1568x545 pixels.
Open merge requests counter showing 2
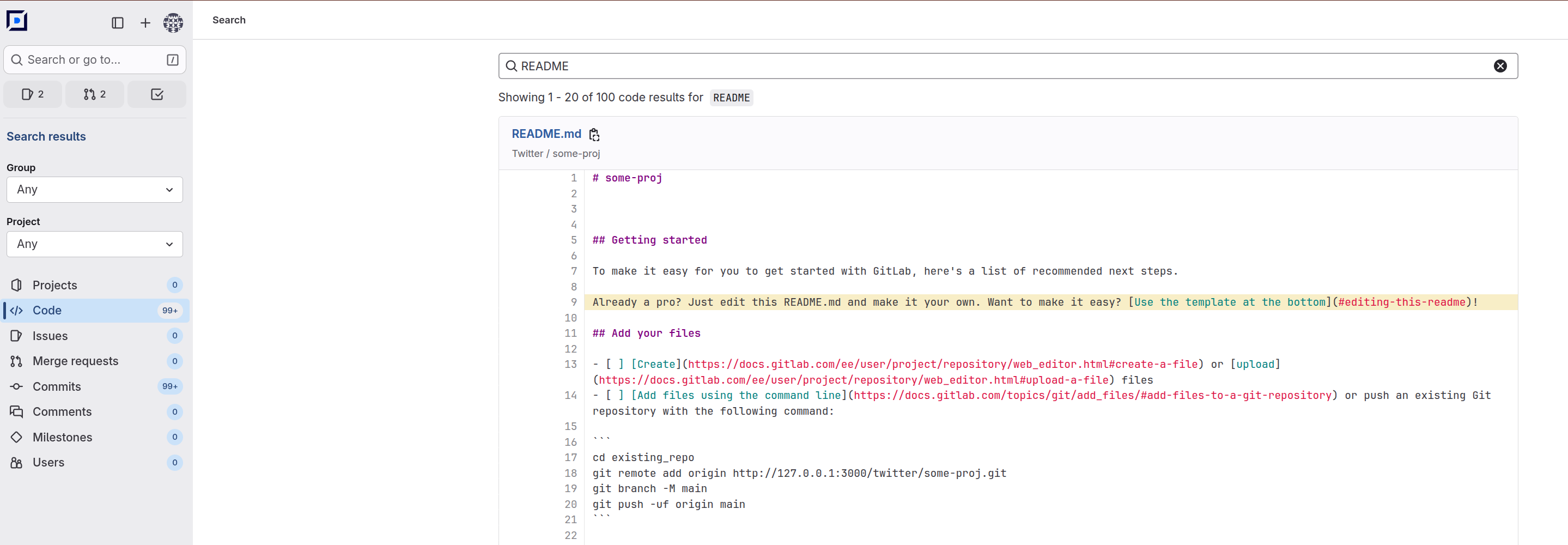coord(95,94)
